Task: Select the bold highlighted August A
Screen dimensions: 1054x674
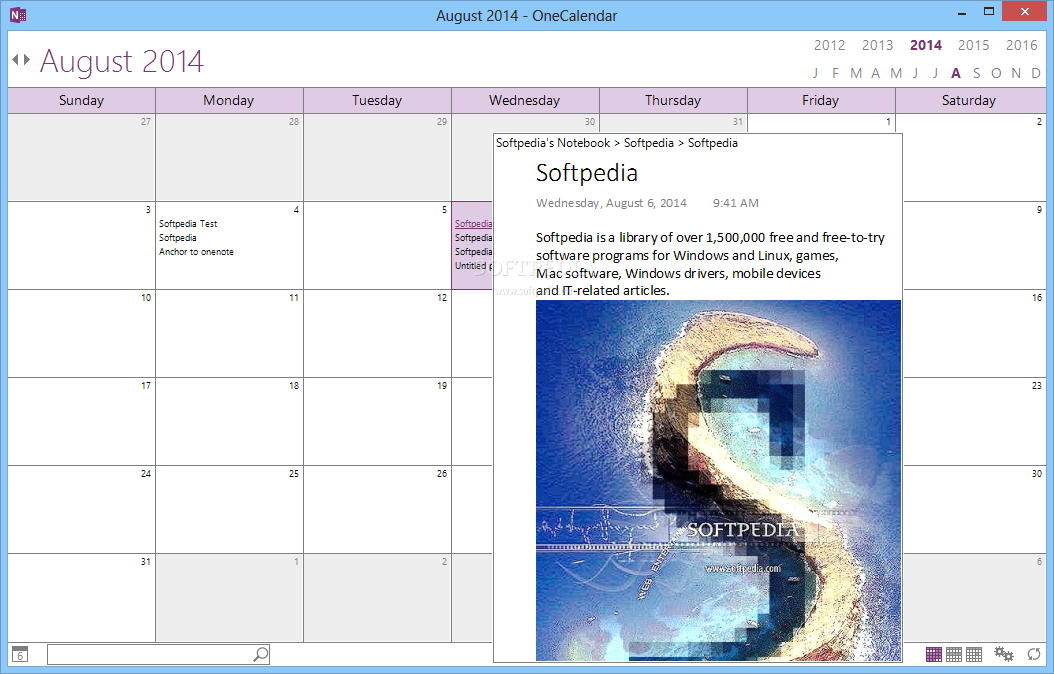Action: tap(956, 73)
